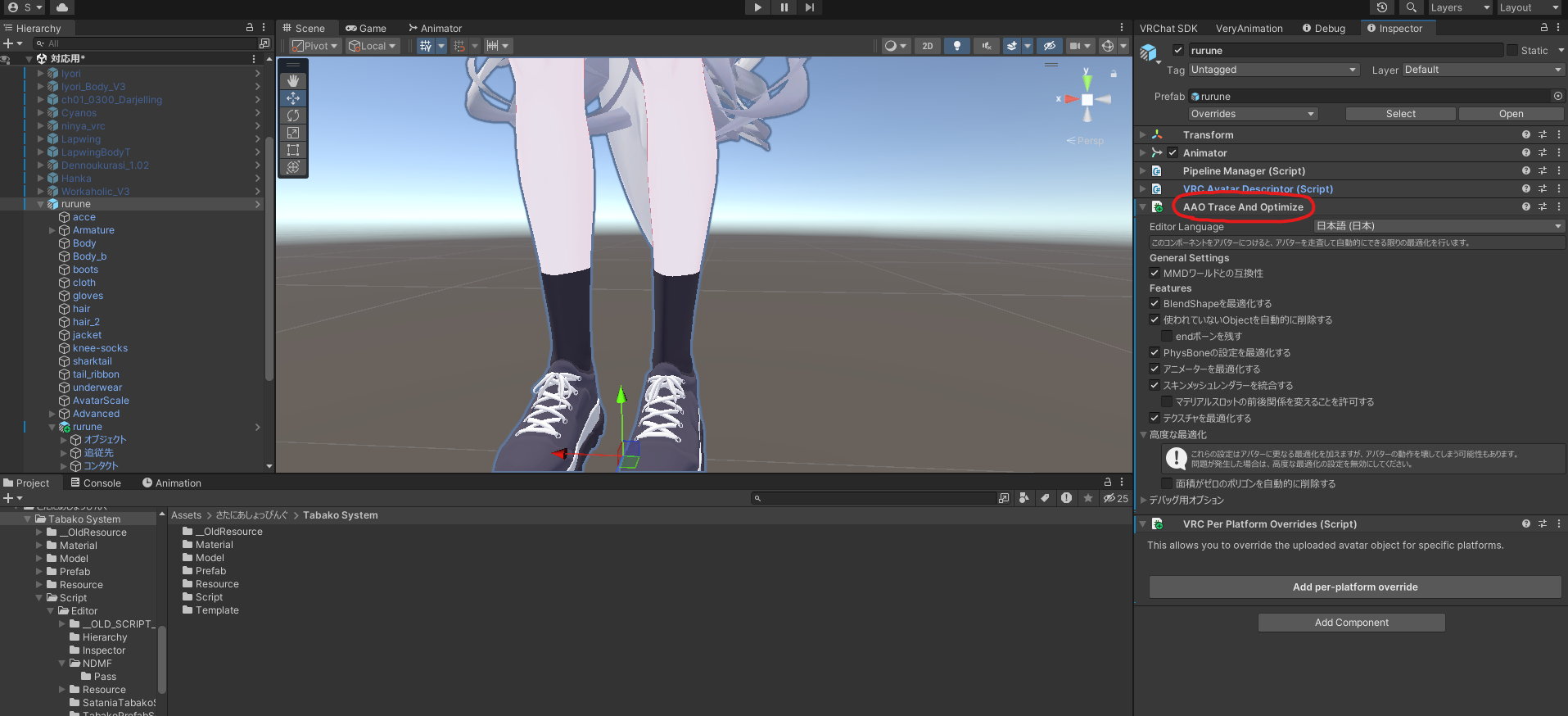The height and width of the screenshot is (716, 1568).
Task: Start Play mode
Action: [757, 7]
